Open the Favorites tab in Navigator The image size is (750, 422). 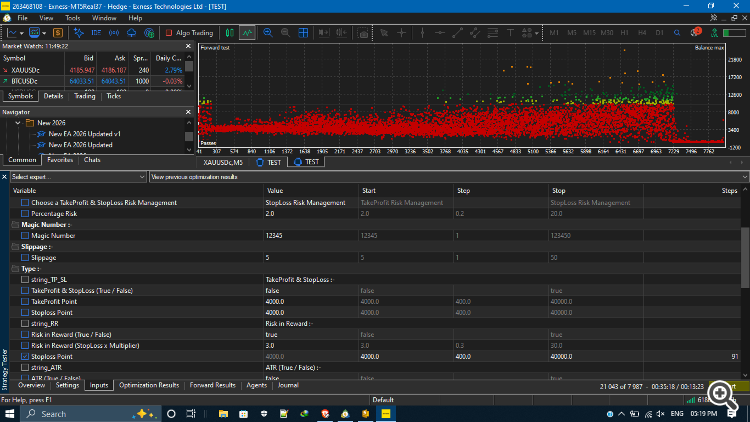click(60, 160)
